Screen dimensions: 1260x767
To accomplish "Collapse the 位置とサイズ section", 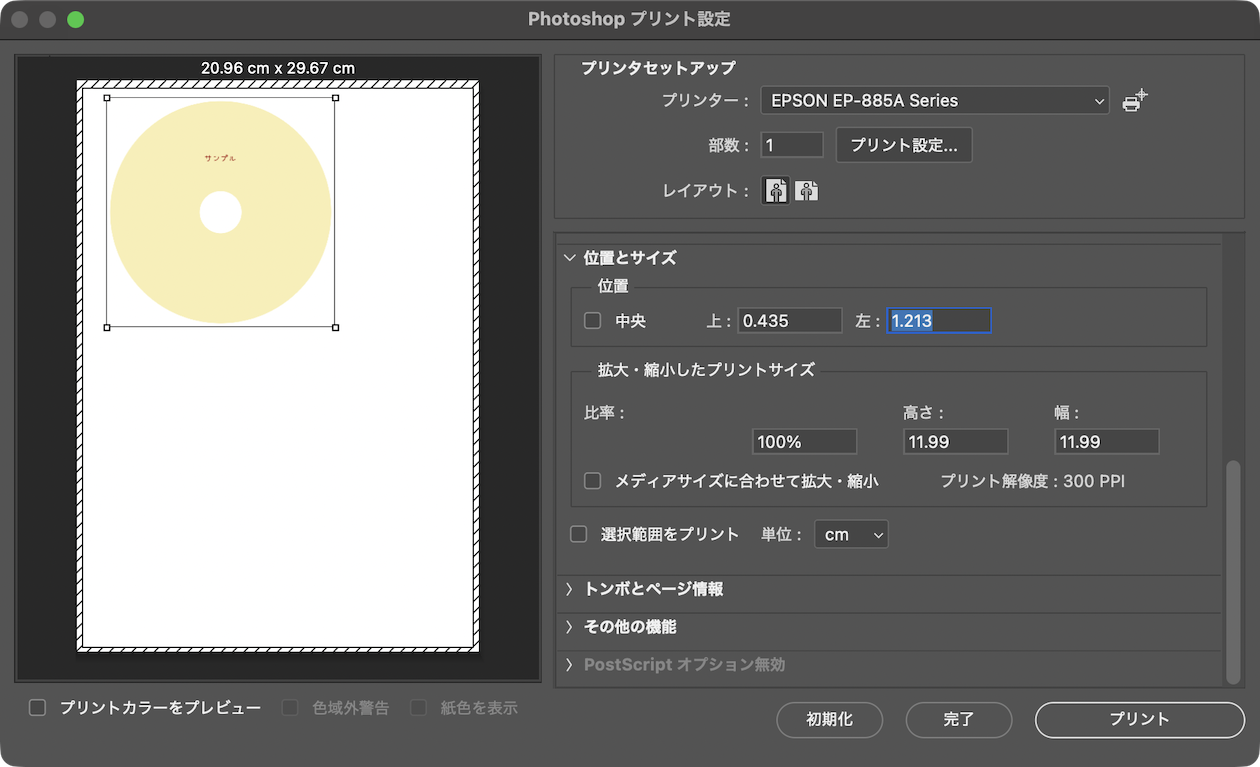I will [x=570, y=258].
